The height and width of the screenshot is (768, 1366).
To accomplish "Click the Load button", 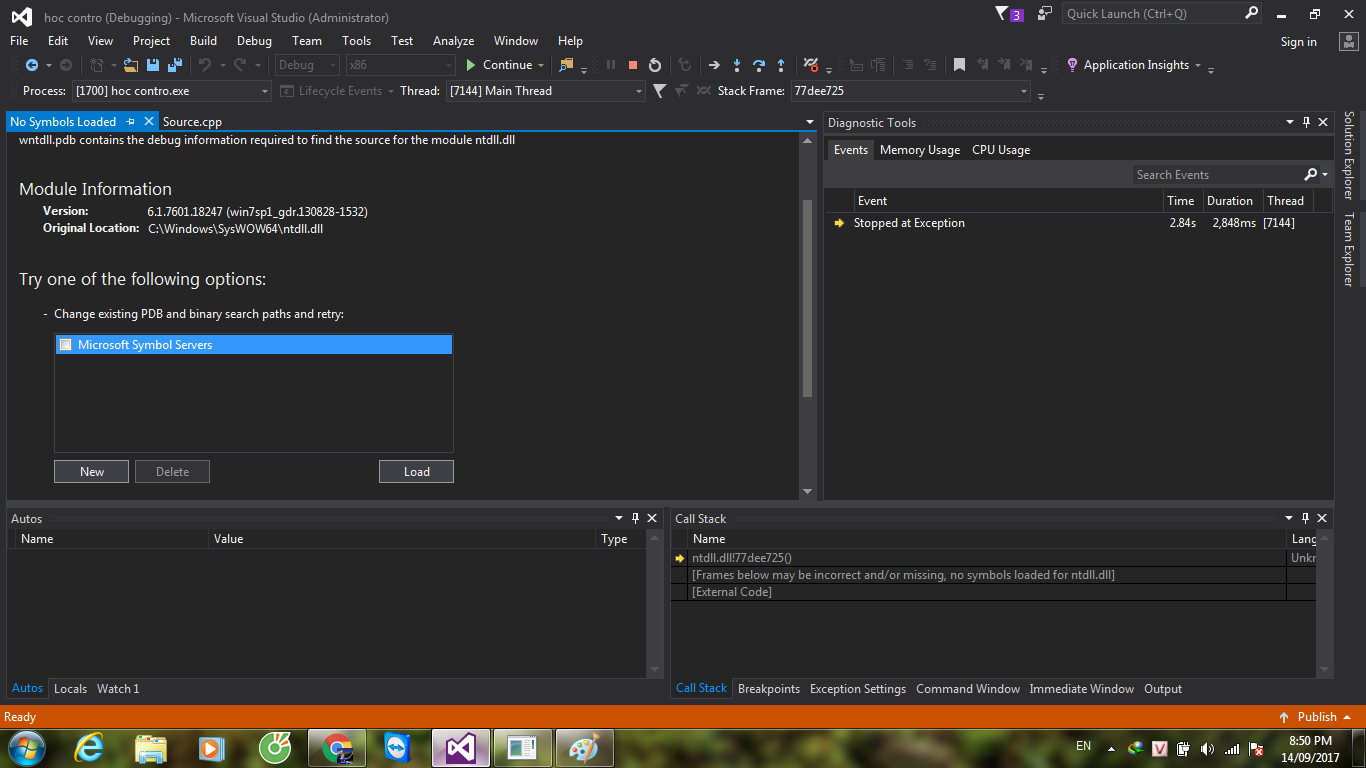I will 417,472.
